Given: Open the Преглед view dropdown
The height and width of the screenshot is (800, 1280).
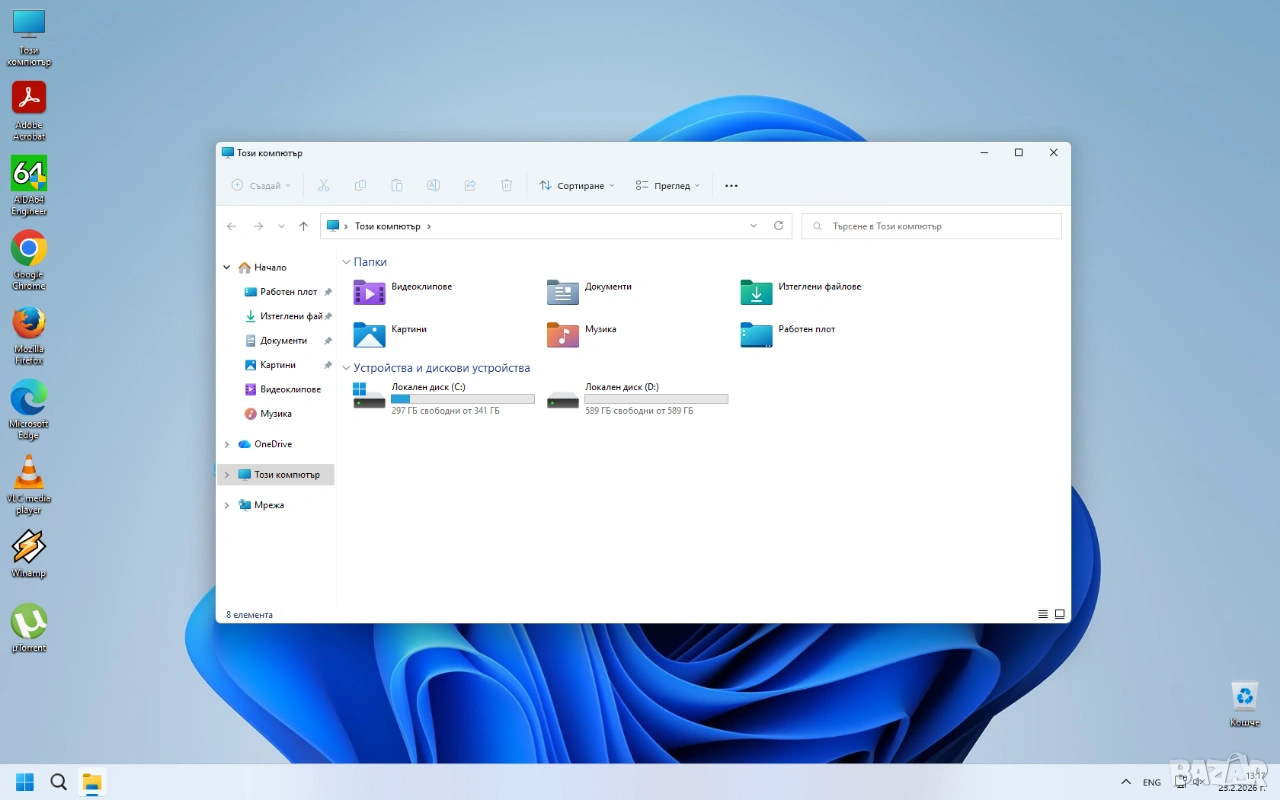Looking at the screenshot, I should click(x=668, y=186).
